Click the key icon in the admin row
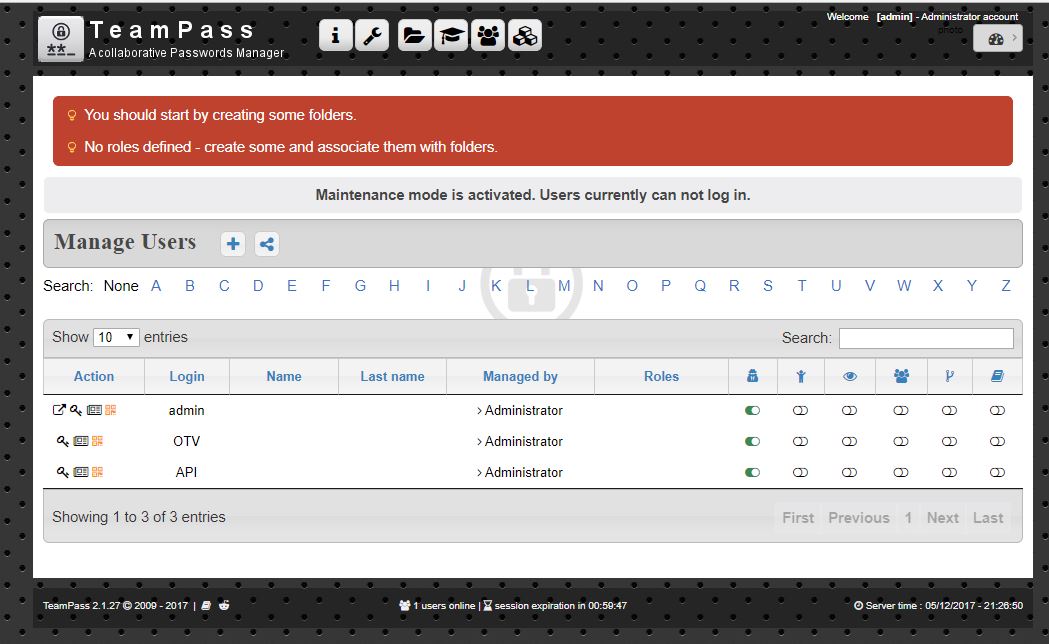This screenshot has width=1049, height=644. [x=74, y=409]
